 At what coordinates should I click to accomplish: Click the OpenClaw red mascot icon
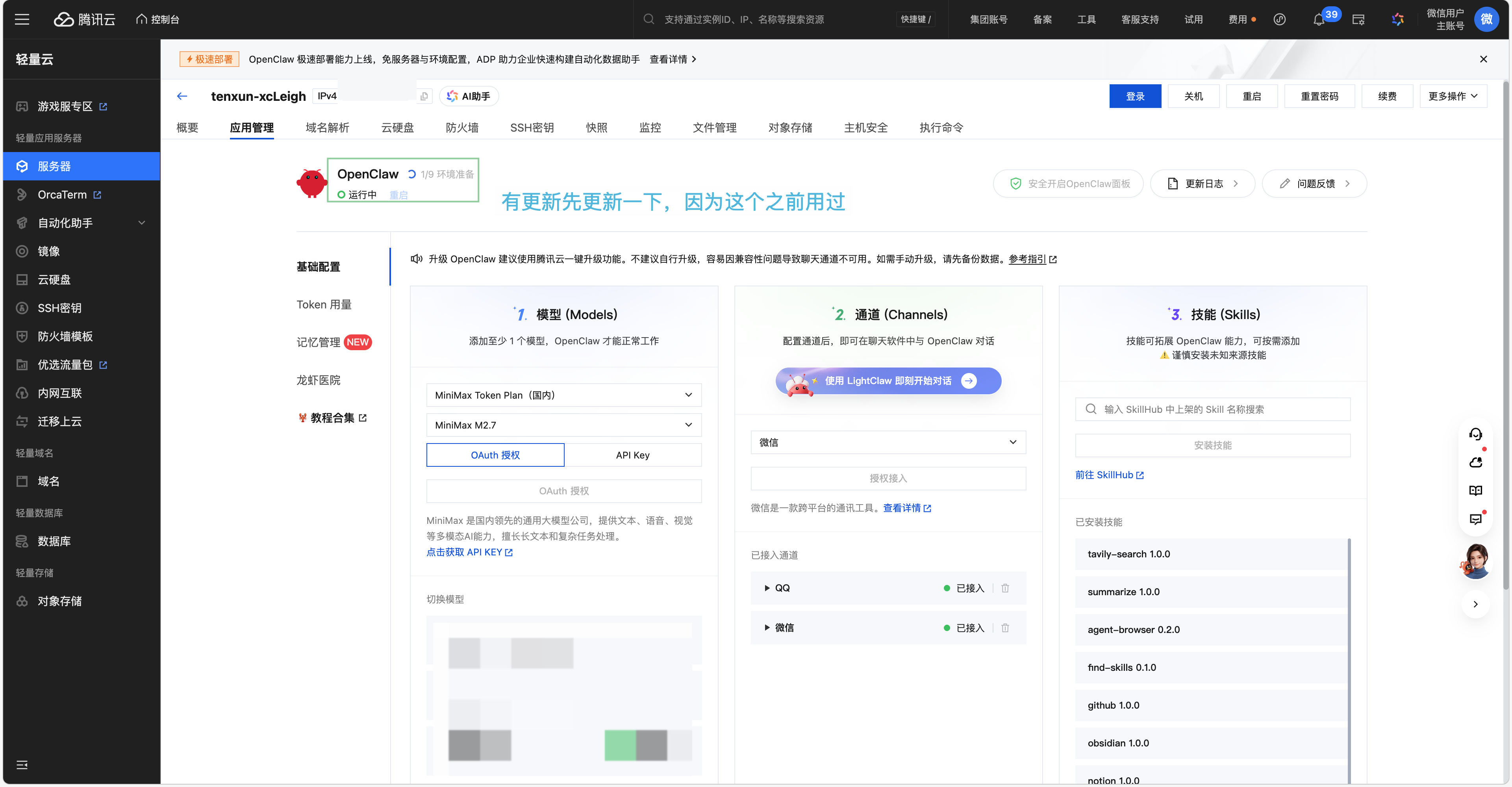311,183
